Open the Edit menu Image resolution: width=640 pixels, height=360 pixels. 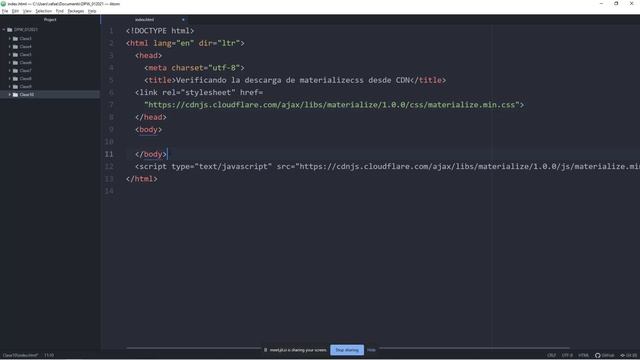coord(16,11)
